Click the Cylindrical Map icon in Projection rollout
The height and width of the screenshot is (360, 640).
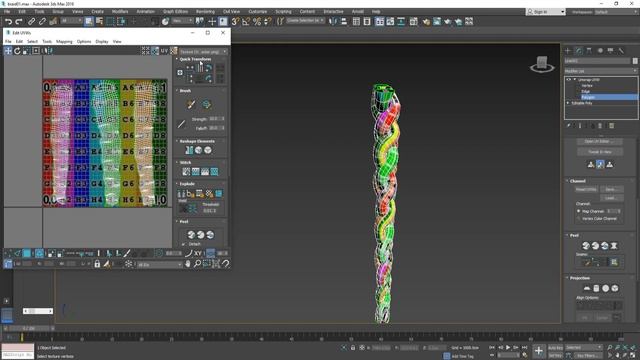click(596, 288)
